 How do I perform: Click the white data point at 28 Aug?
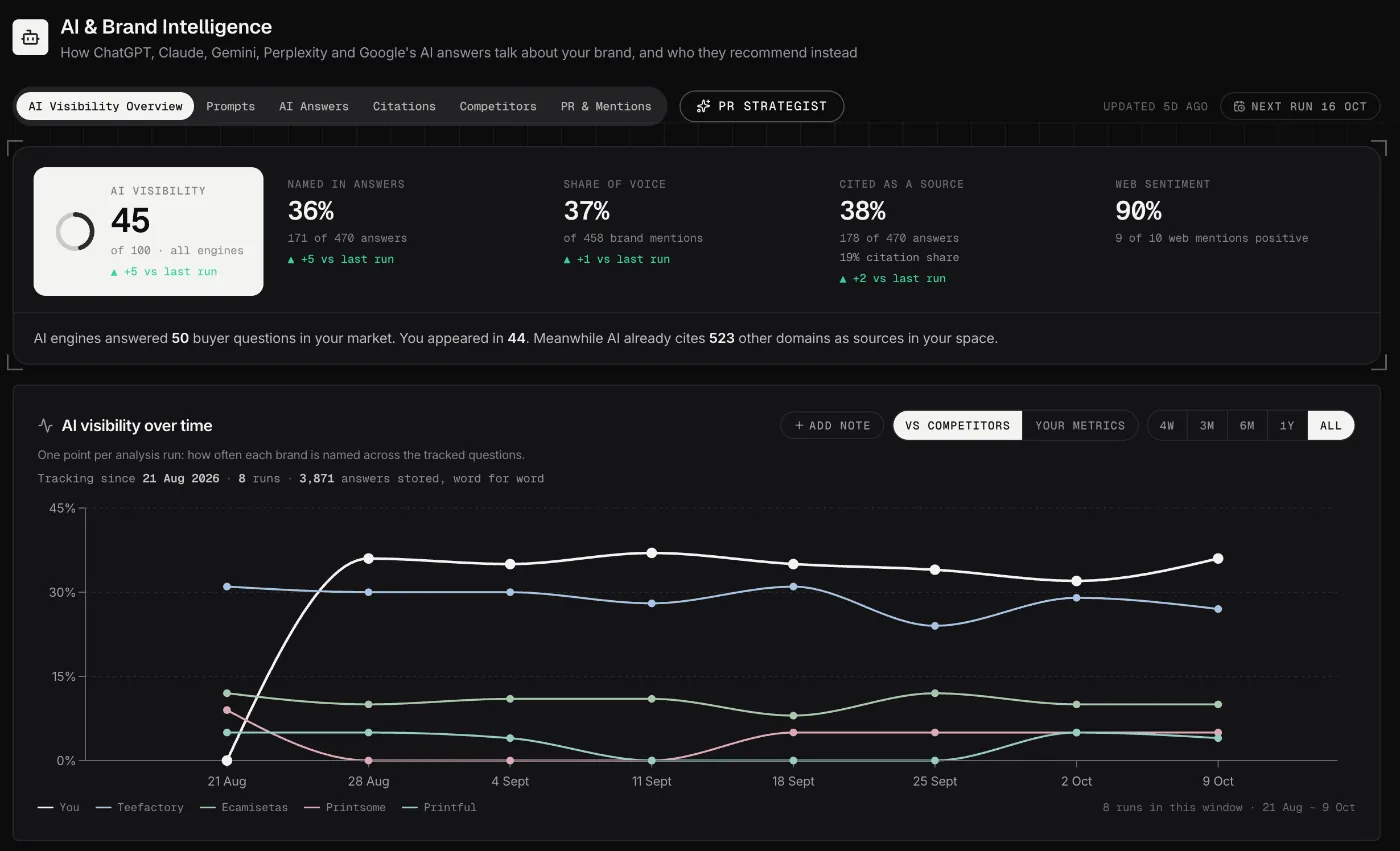click(368, 558)
